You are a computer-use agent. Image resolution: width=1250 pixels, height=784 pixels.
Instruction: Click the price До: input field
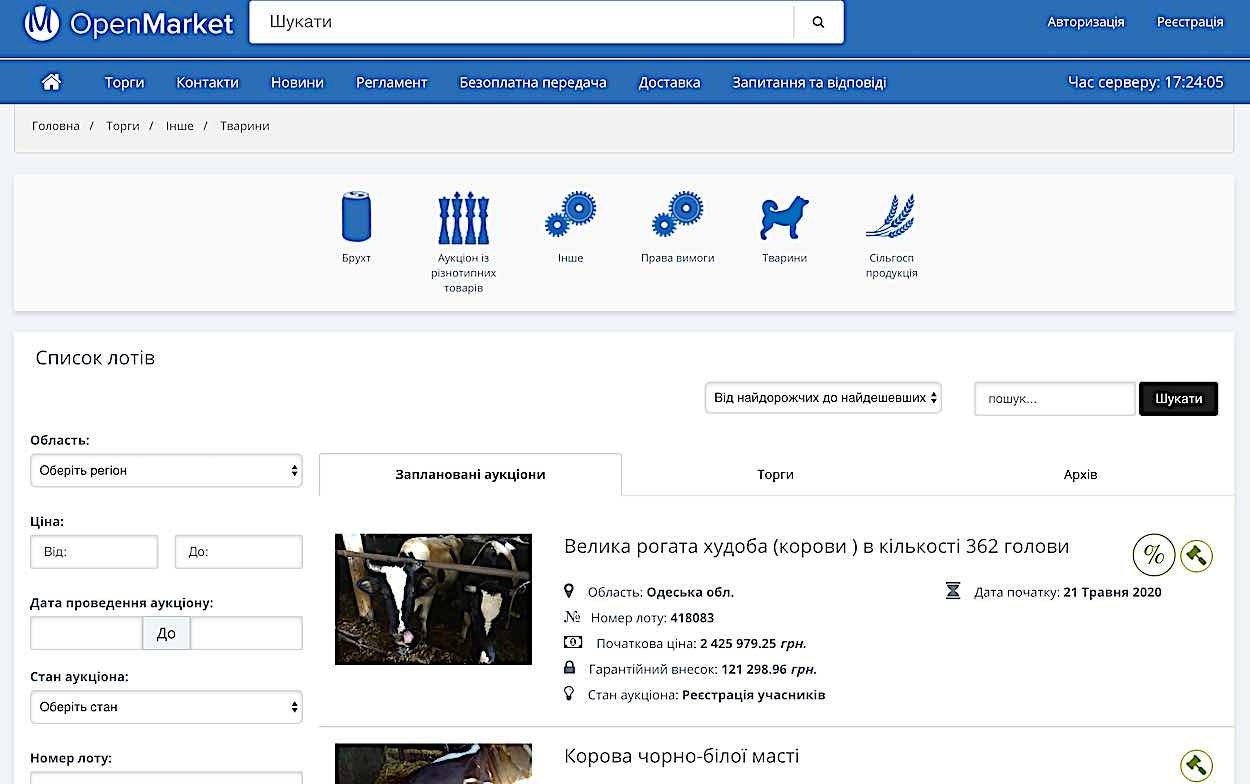point(239,552)
